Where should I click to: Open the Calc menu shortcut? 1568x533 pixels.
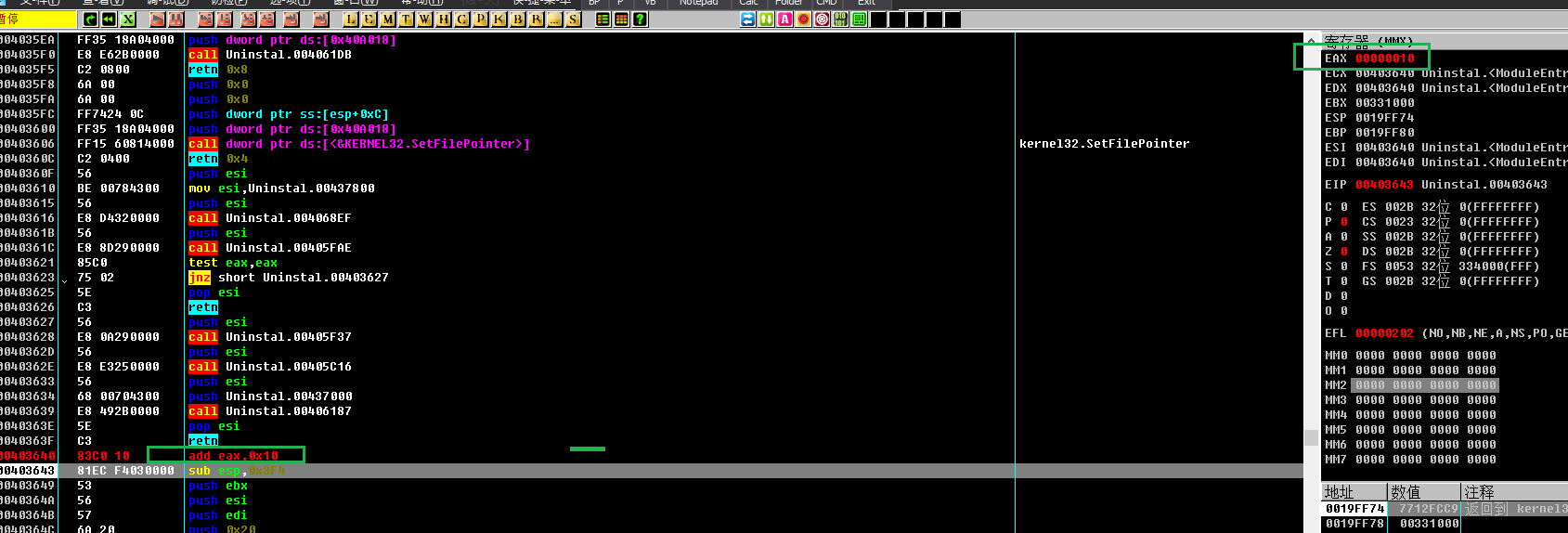pyautogui.click(x=748, y=3)
